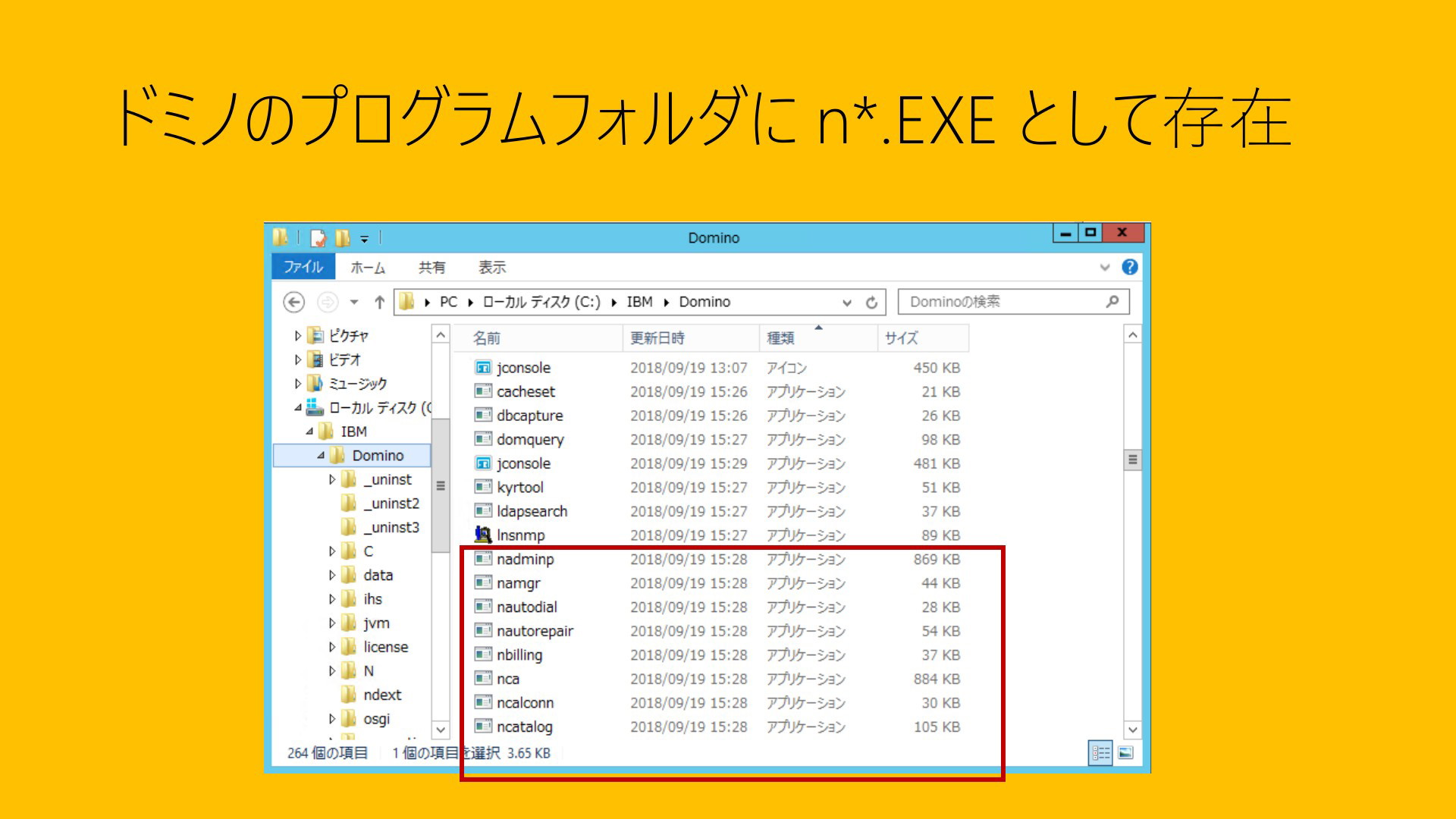Viewport: 1456px width, 819px height.
Task: Click the Domino breadcrumb segment
Action: [x=704, y=302]
